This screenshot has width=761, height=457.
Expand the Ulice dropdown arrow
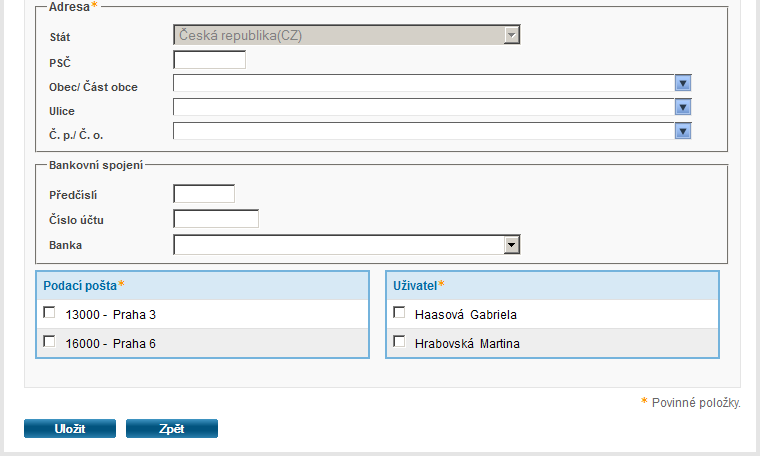tap(683, 107)
